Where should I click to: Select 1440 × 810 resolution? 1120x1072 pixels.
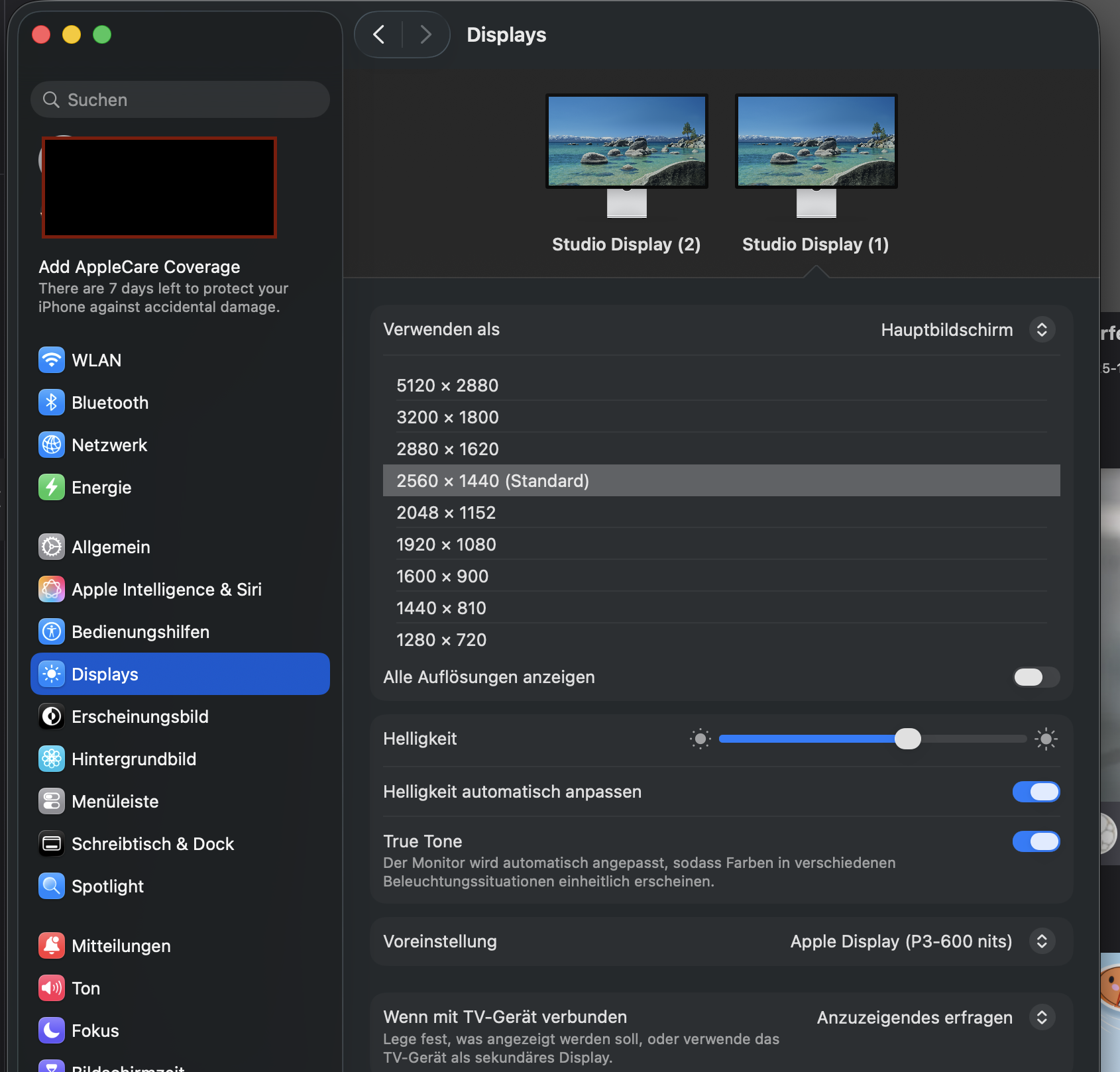coord(721,608)
